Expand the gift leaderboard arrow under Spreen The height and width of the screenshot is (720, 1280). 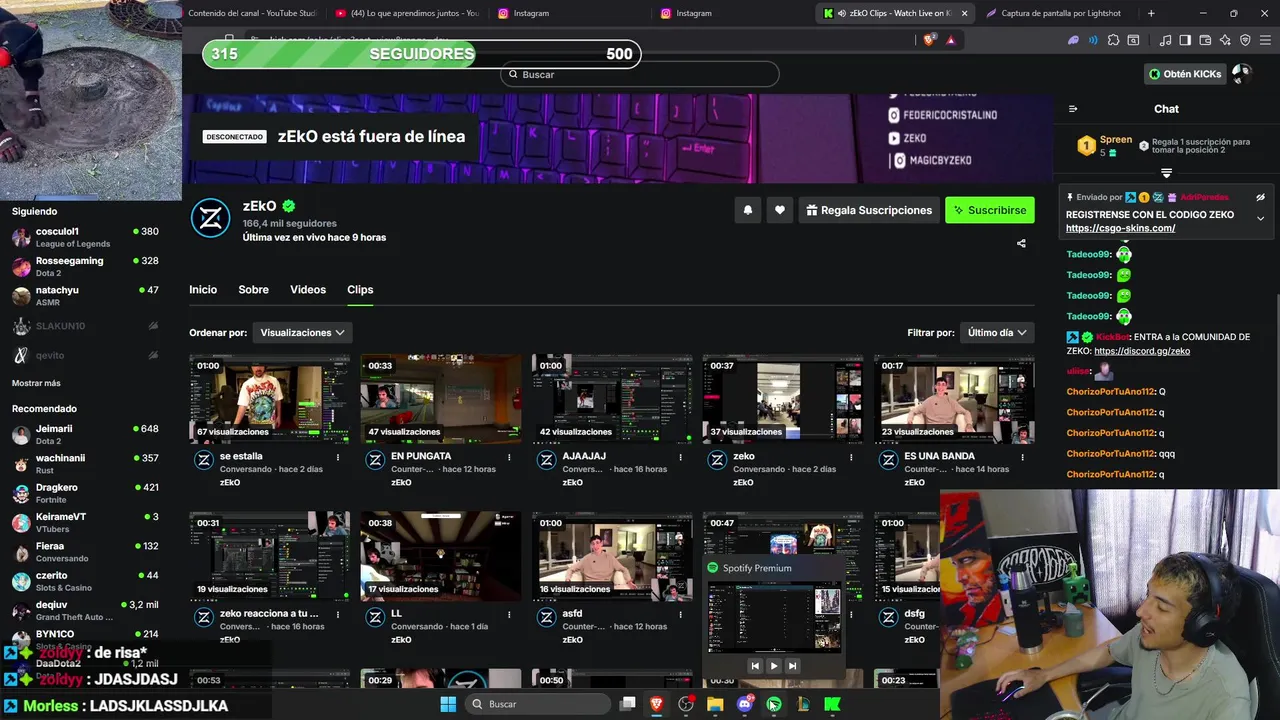point(1166,173)
